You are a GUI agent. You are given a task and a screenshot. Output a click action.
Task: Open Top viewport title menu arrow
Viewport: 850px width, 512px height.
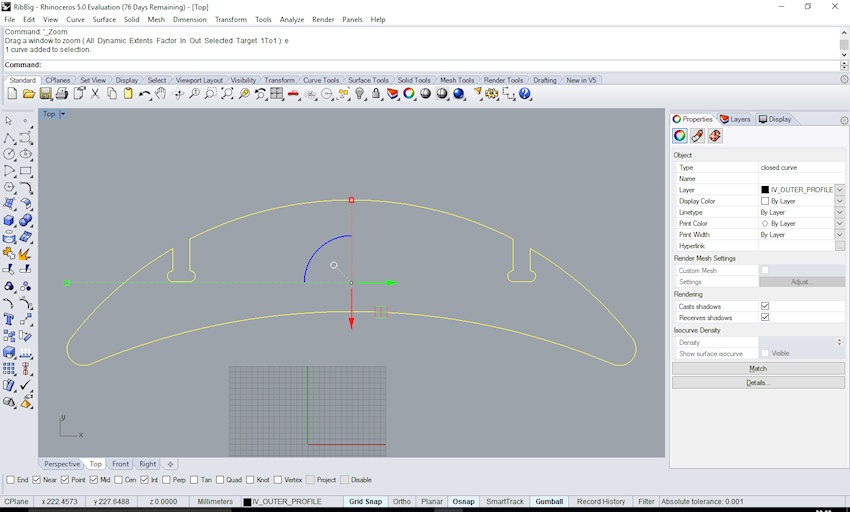(62, 114)
